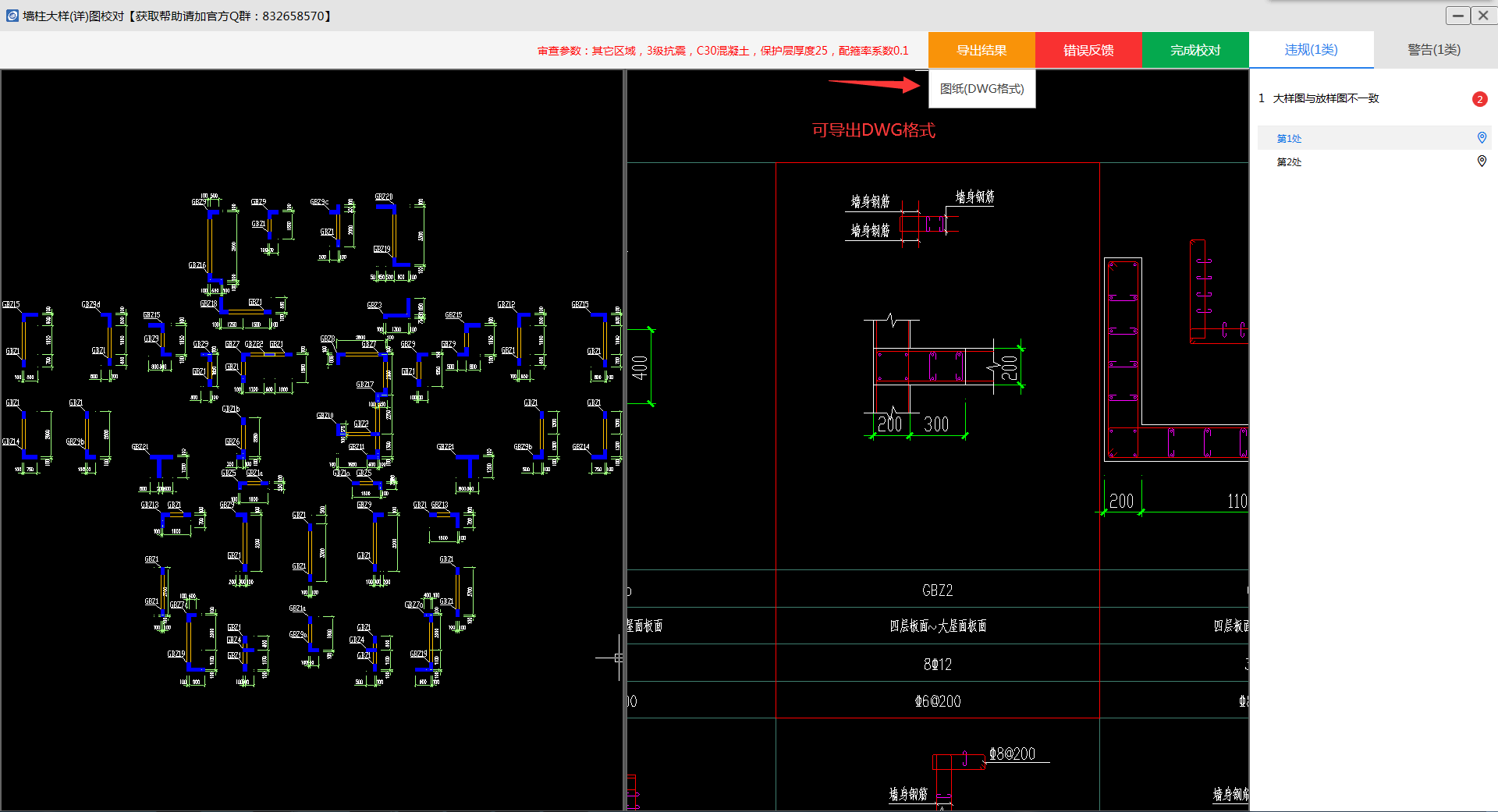Click the green 400 dimension in the drawing
This screenshot has width=1498, height=812.
640,367
